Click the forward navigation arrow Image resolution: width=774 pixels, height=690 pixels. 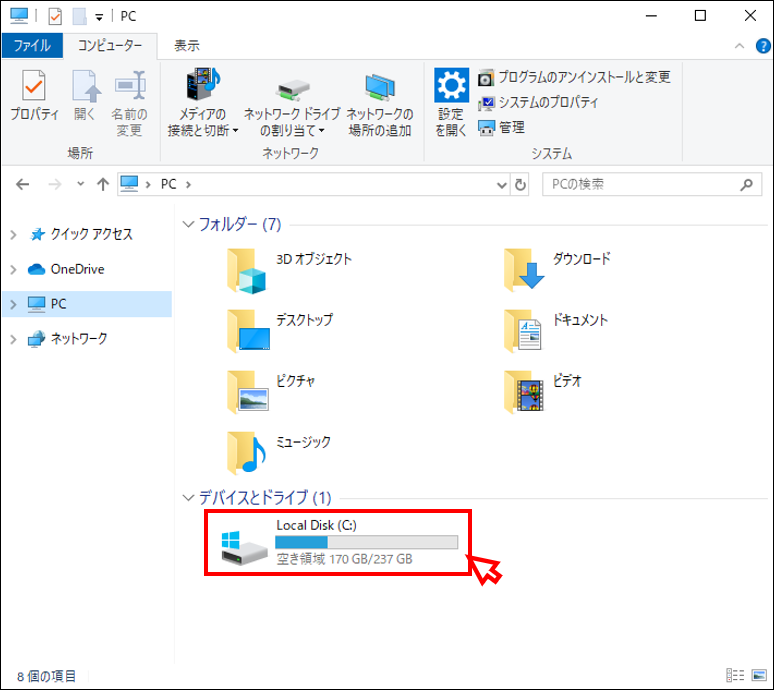[x=55, y=185]
